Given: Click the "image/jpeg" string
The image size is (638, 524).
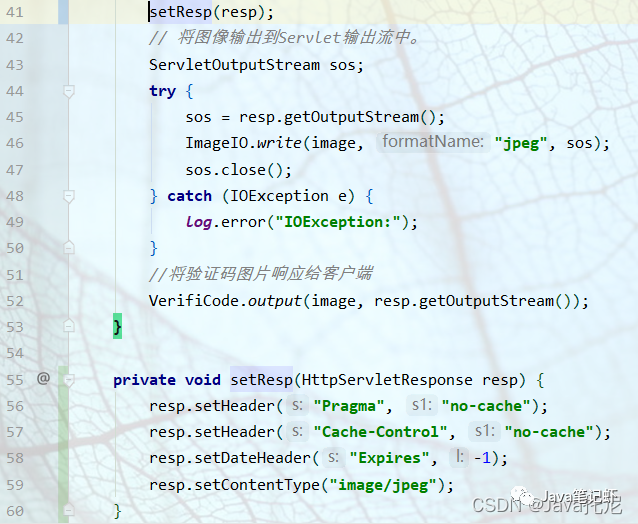Looking at the screenshot, I should pos(383,485).
